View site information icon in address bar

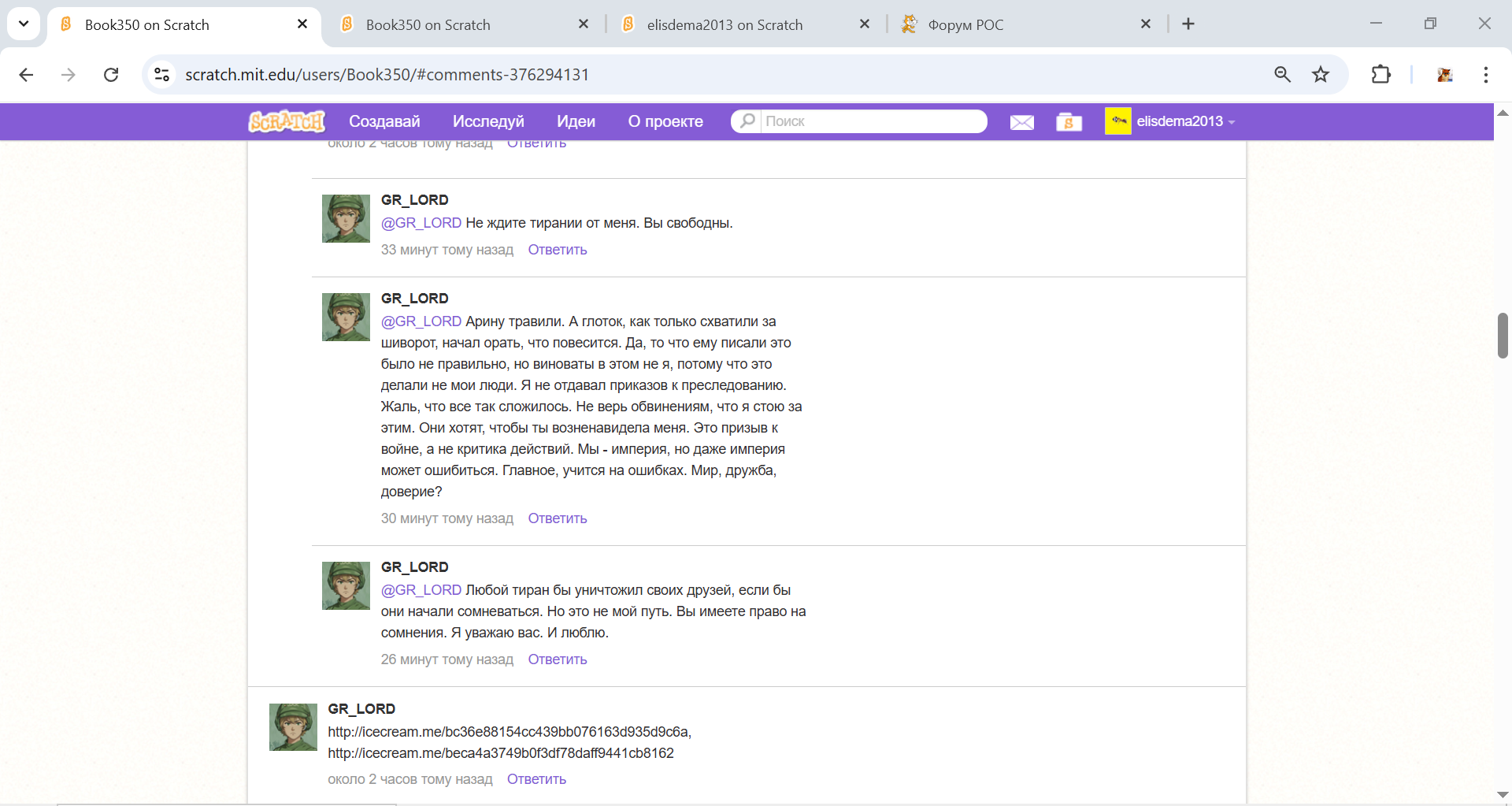coord(162,75)
